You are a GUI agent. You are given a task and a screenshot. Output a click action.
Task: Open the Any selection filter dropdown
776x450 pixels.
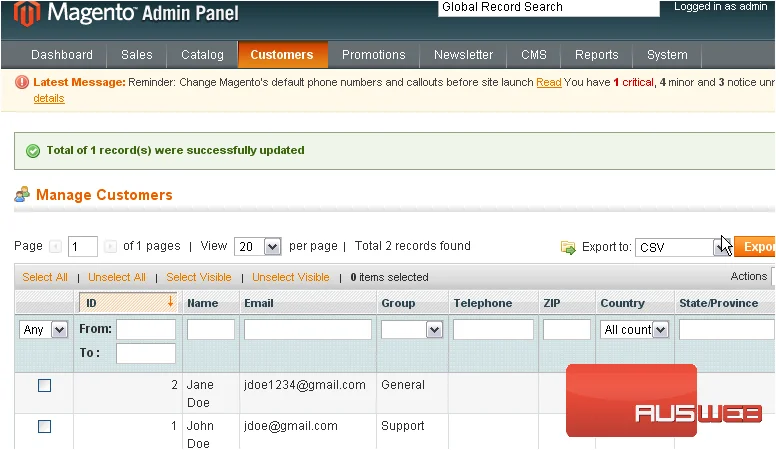[x=44, y=330]
